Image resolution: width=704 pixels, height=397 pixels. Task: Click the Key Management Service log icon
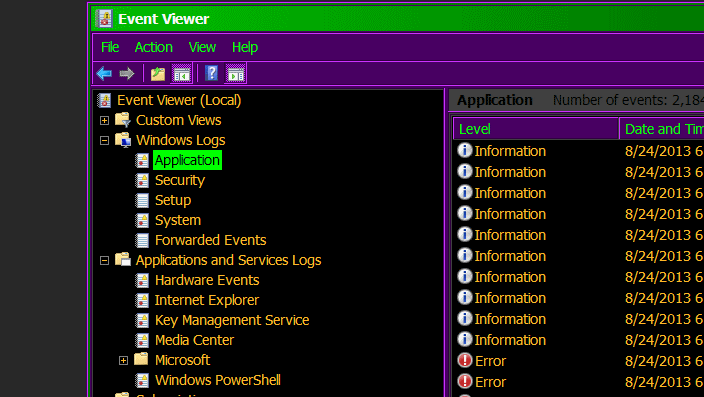point(142,320)
